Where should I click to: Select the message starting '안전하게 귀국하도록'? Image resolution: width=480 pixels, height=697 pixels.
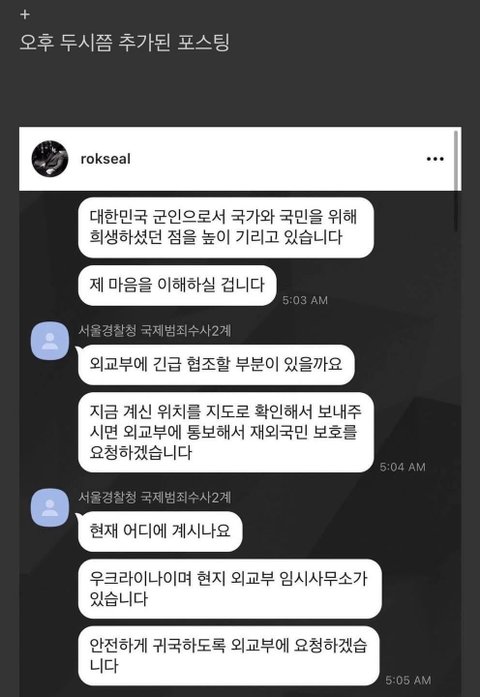(x=229, y=656)
